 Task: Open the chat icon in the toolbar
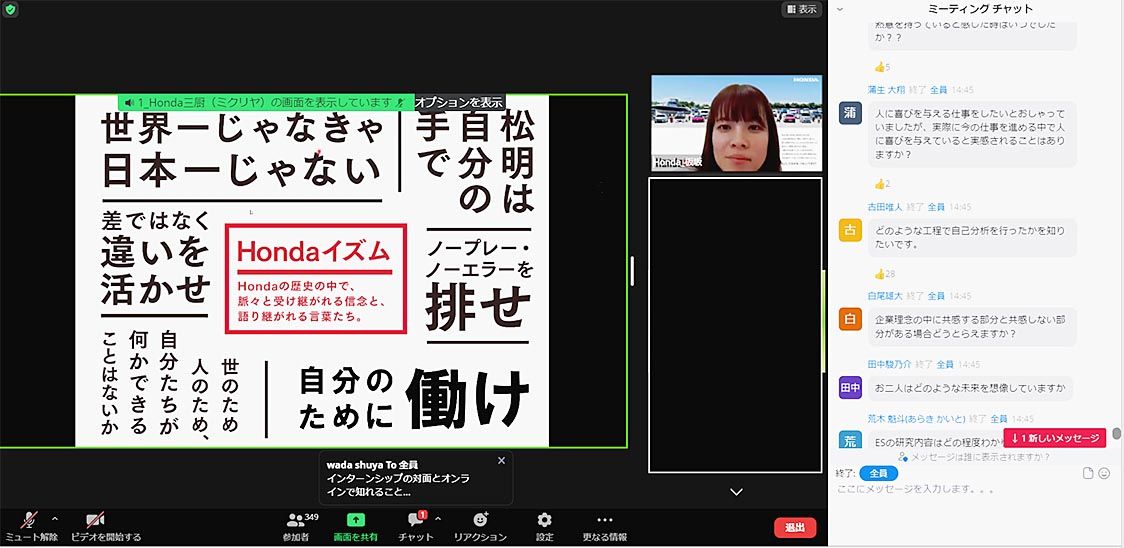click(415, 520)
